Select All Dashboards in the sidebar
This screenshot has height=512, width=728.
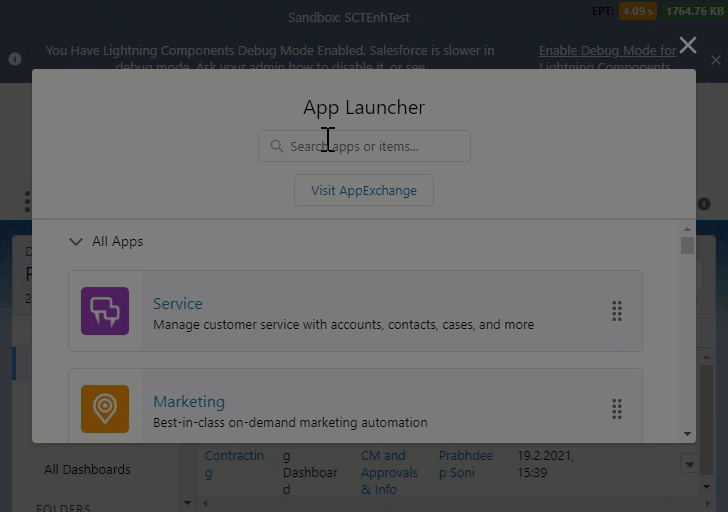pyautogui.click(x=87, y=469)
